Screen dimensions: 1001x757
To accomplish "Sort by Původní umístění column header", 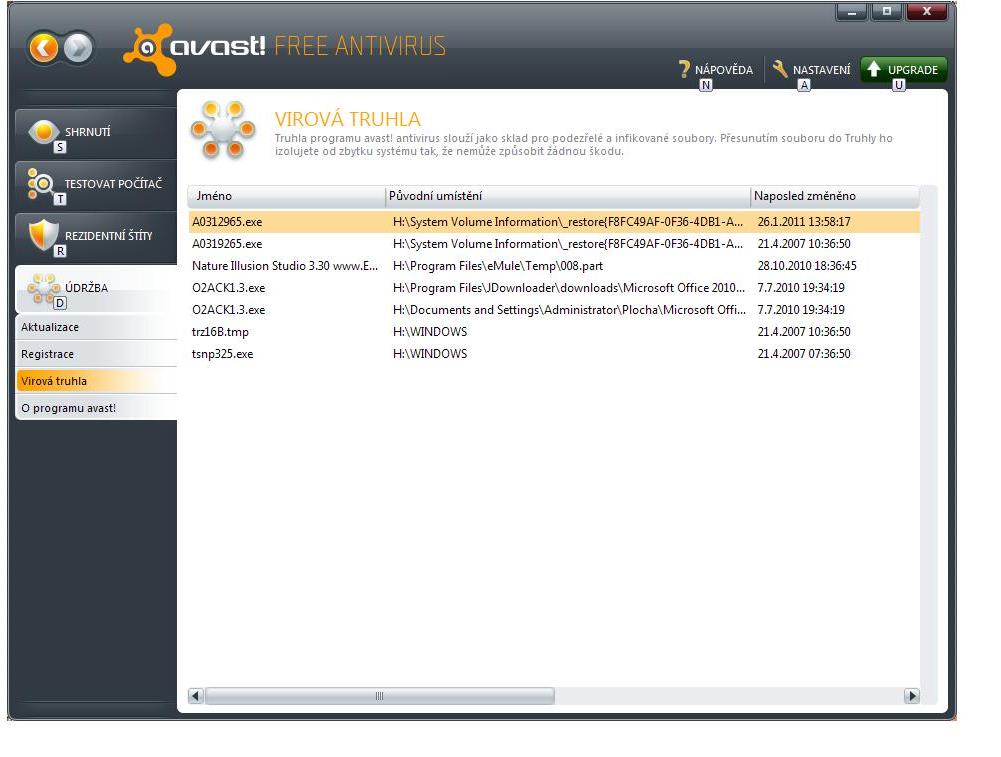I will pos(567,196).
